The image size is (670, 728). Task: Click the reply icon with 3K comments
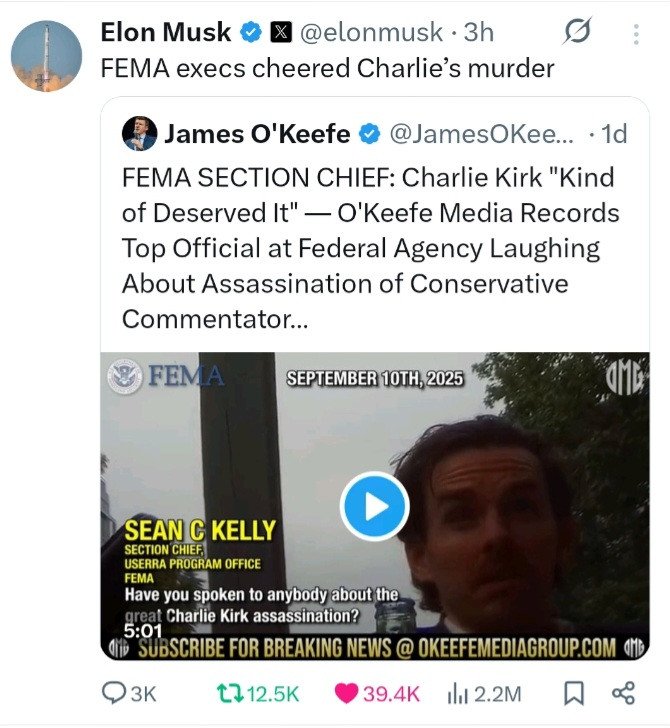(118, 693)
